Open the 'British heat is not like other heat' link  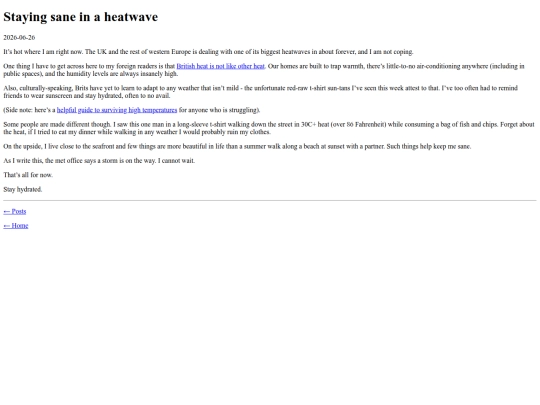click(220, 66)
